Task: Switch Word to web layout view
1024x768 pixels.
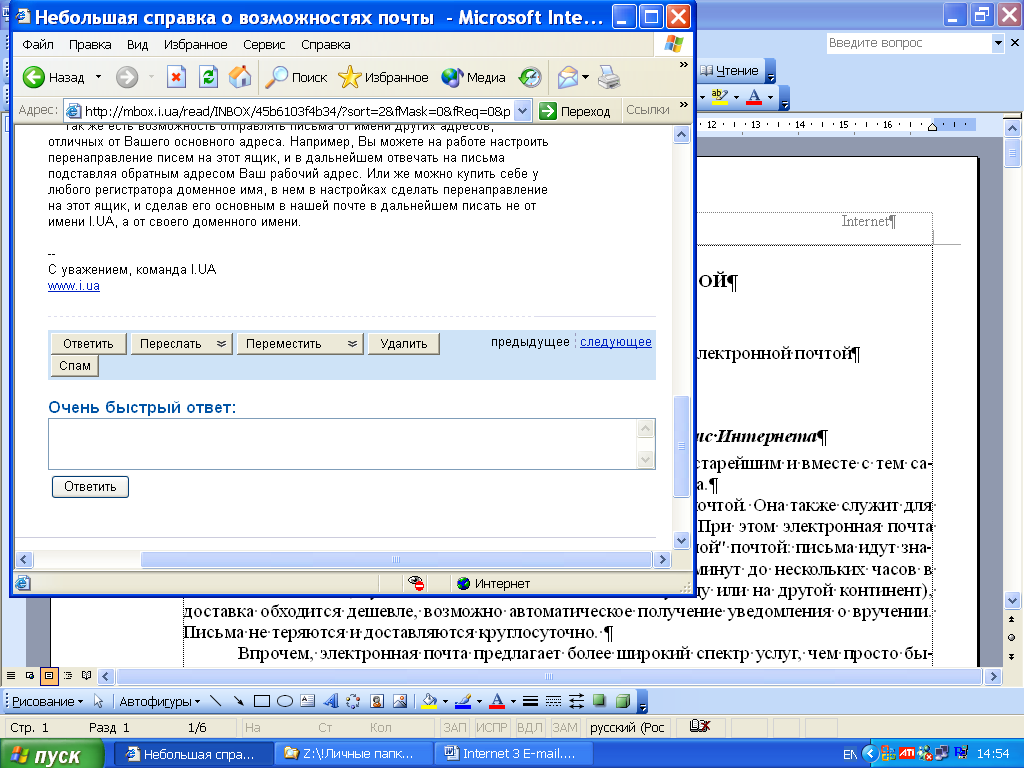Action: click(29, 675)
